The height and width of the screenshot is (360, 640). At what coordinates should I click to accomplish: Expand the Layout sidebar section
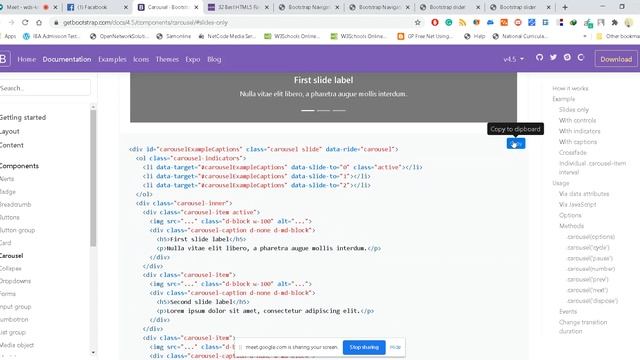pos(9,131)
